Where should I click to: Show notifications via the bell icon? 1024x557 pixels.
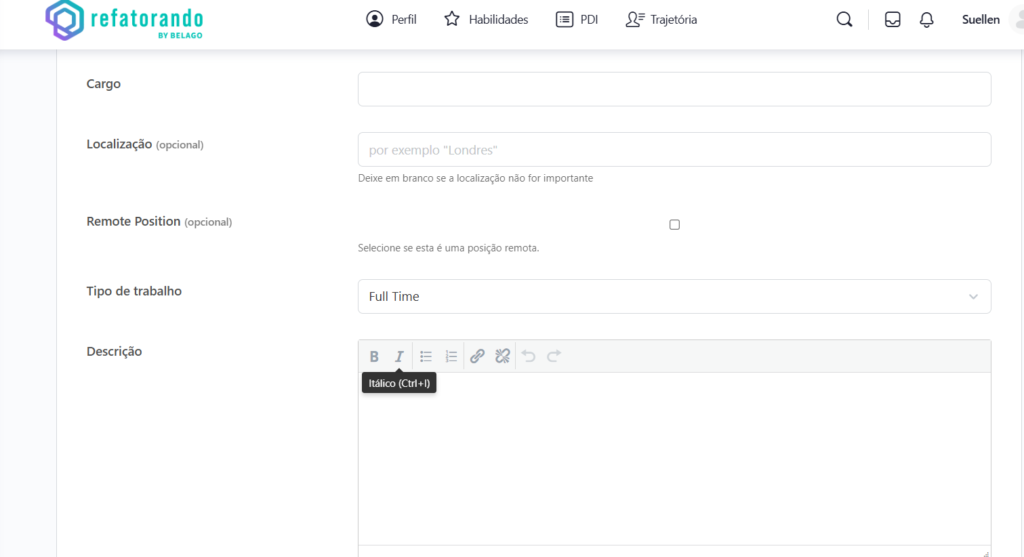point(927,20)
